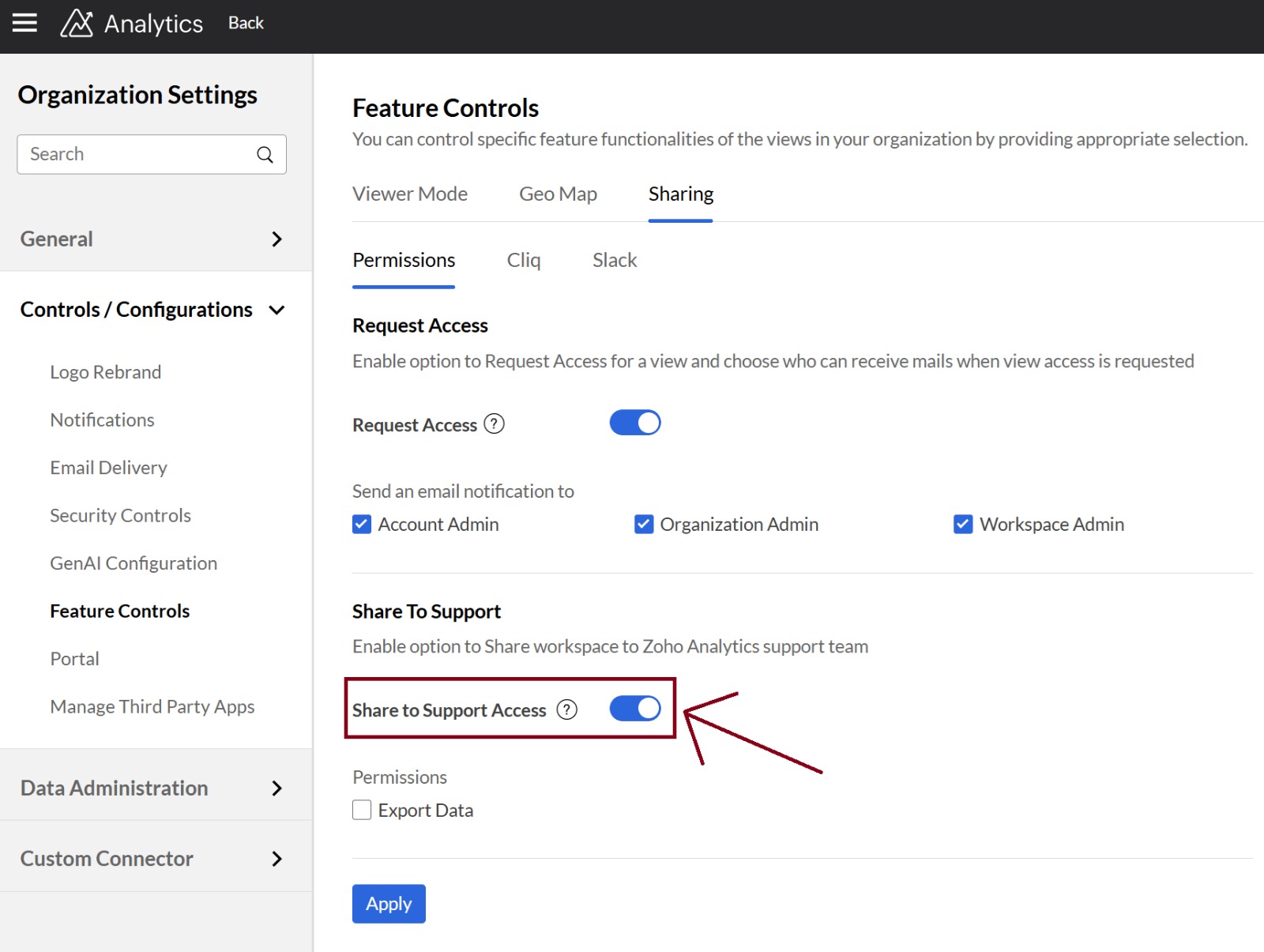Uncheck the Organization Admin checkbox
This screenshot has width=1264, height=952.
[x=644, y=525]
